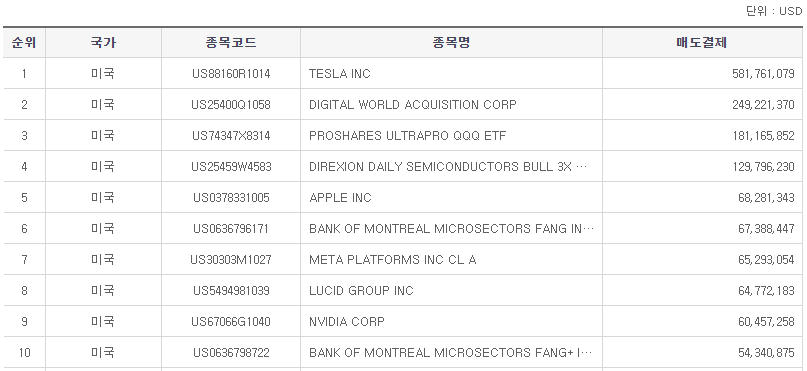Select the APPLE INC stock name

[340, 198]
